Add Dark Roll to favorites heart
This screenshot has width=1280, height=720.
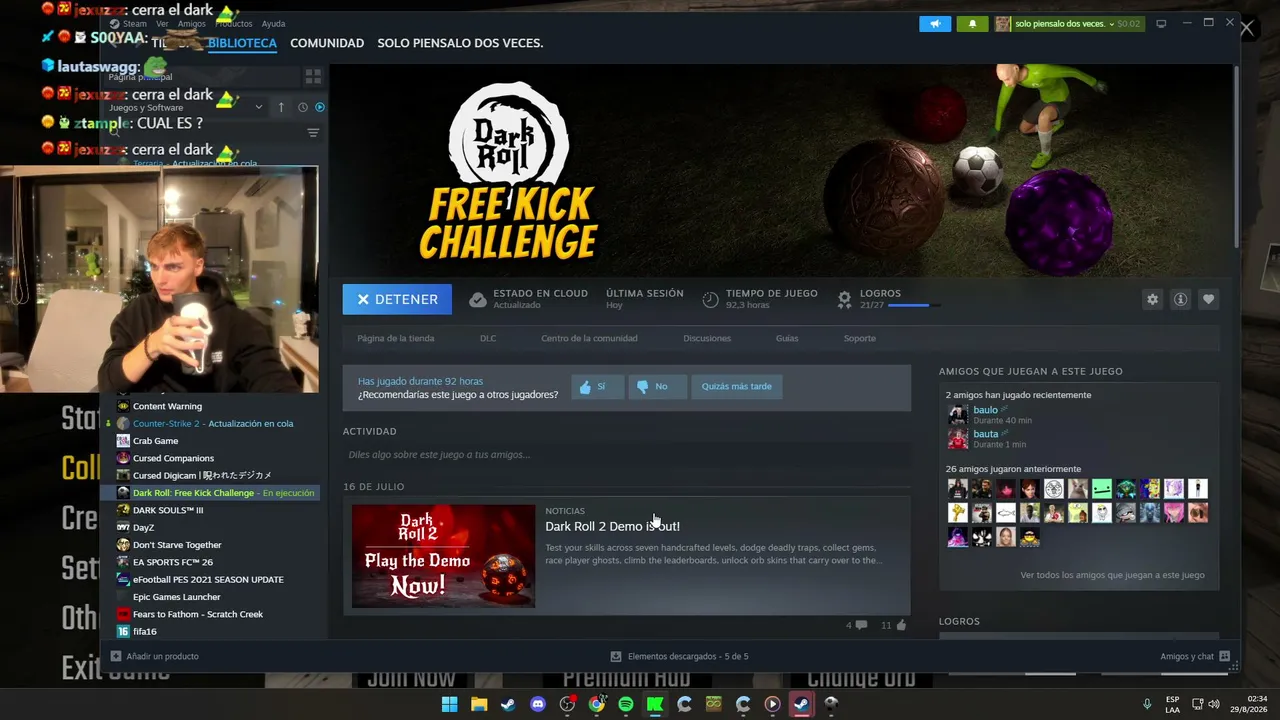(1209, 299)
